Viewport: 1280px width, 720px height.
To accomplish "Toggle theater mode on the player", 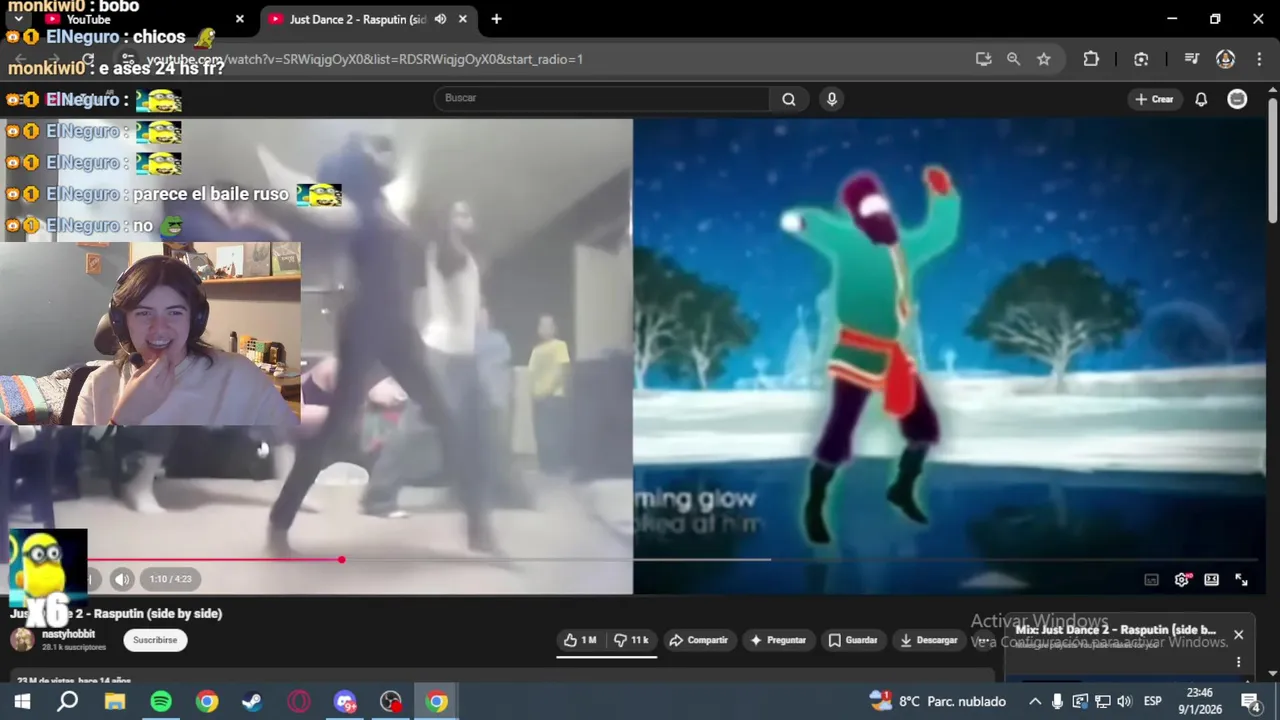I will point(1211,579).
